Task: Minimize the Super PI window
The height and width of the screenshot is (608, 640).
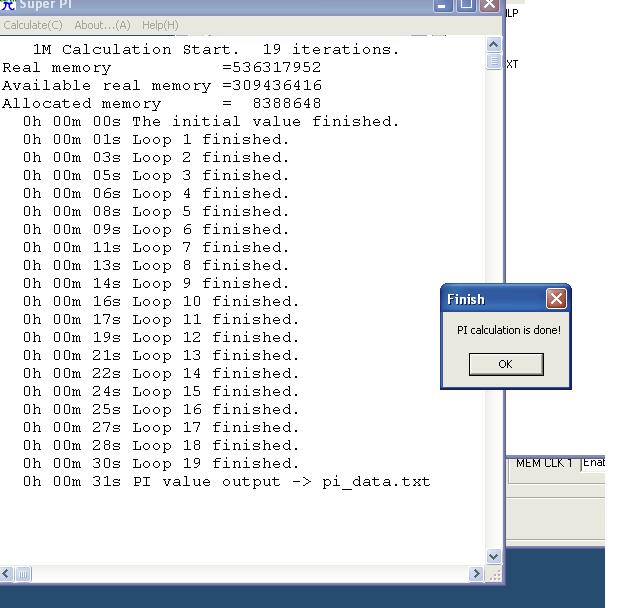Action: tap(442, 5)
